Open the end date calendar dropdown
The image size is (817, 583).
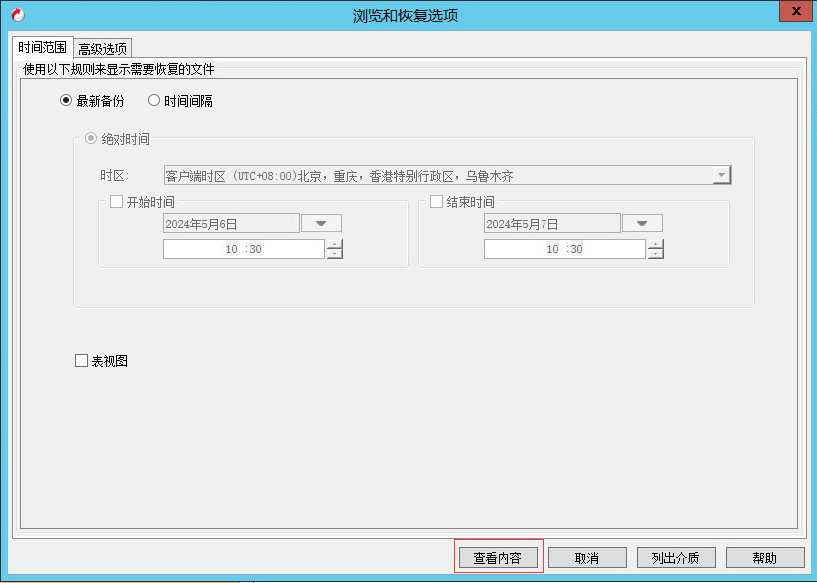click(641, 222)
